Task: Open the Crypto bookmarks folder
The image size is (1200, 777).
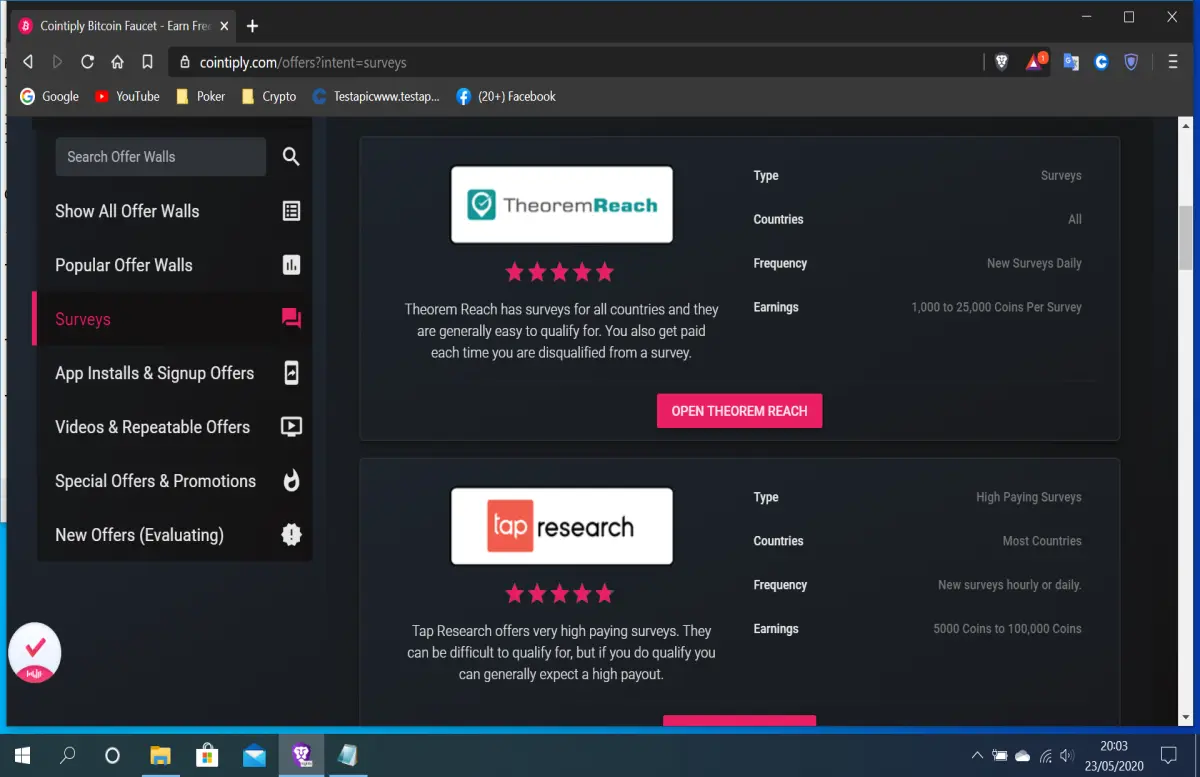Action: pyautogui.click(x=269, y=96)
